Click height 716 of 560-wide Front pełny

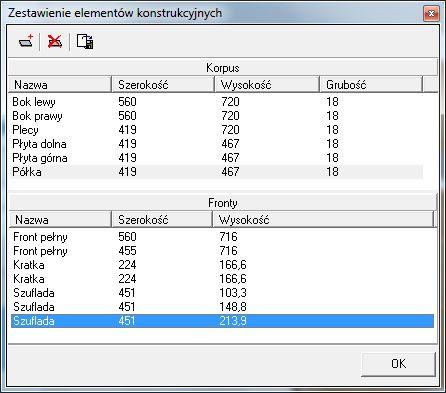228,237
